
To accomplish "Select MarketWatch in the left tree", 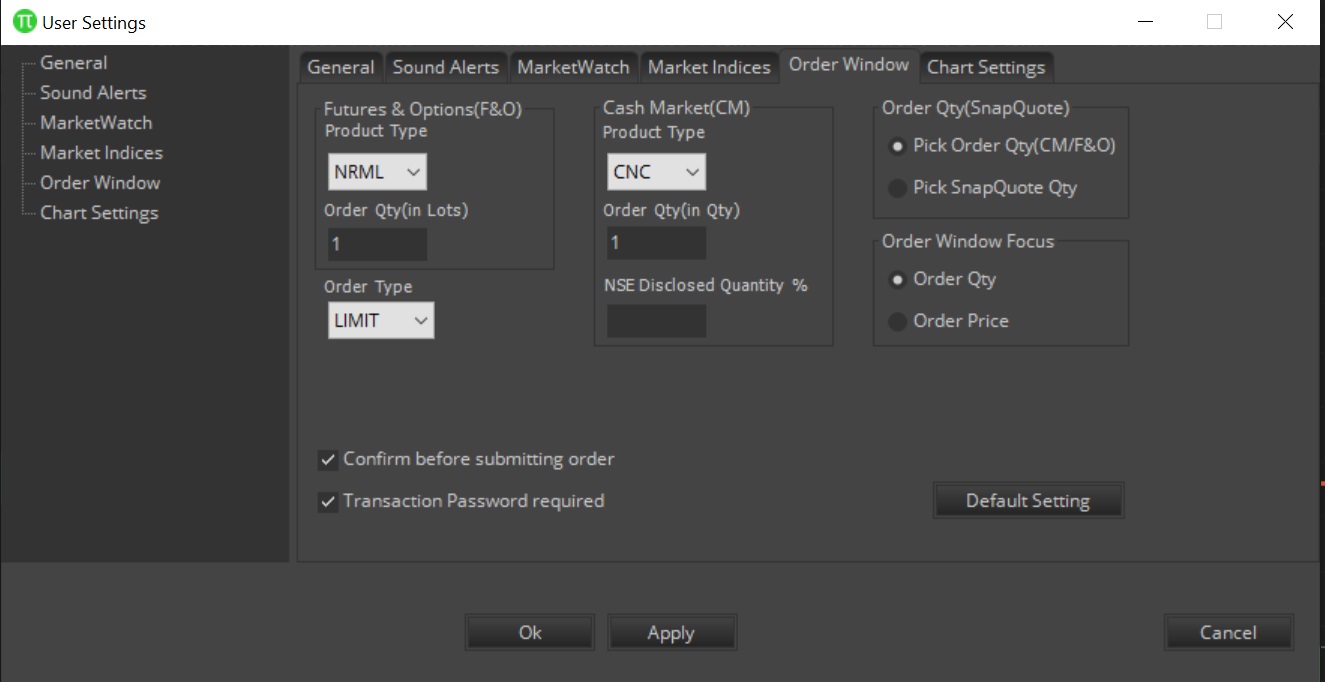I will [96, 123].
